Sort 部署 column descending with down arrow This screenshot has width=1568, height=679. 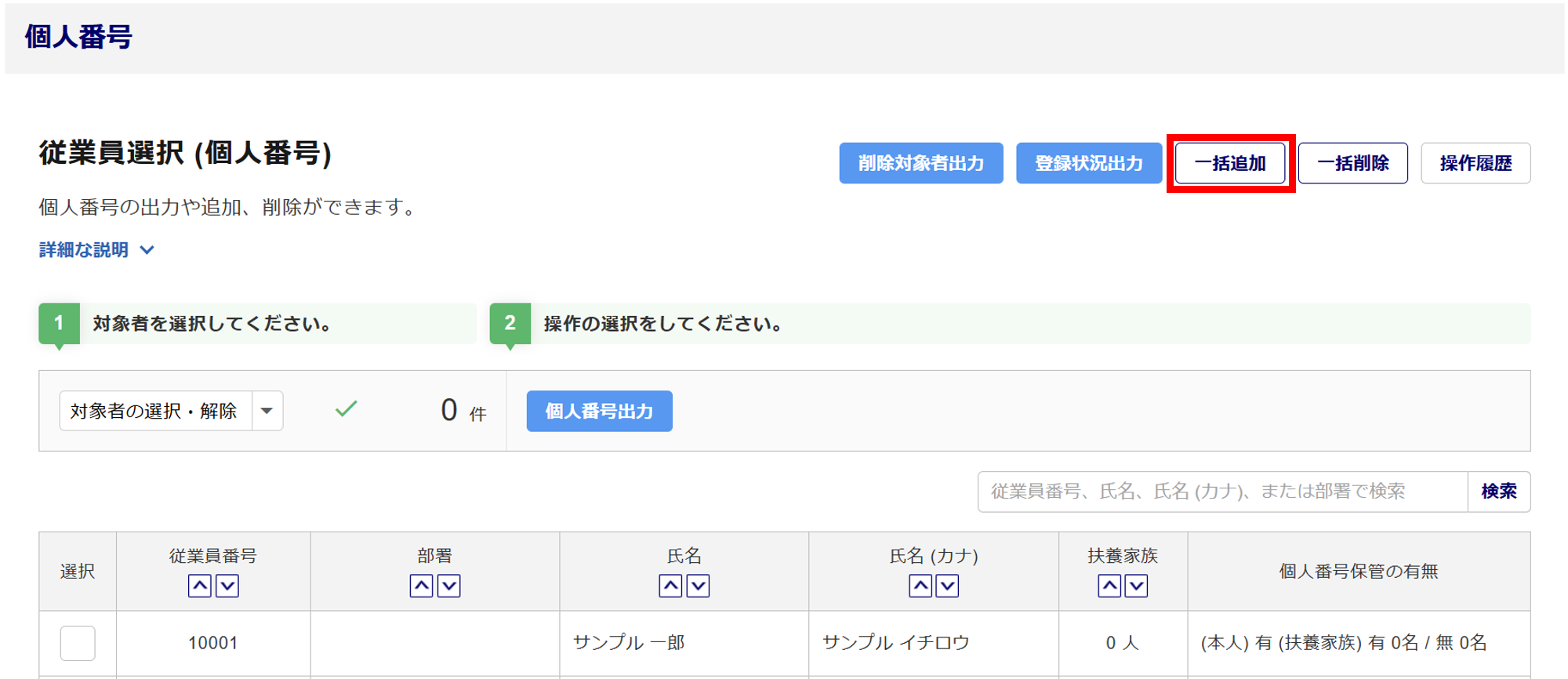tap(449, 586)
